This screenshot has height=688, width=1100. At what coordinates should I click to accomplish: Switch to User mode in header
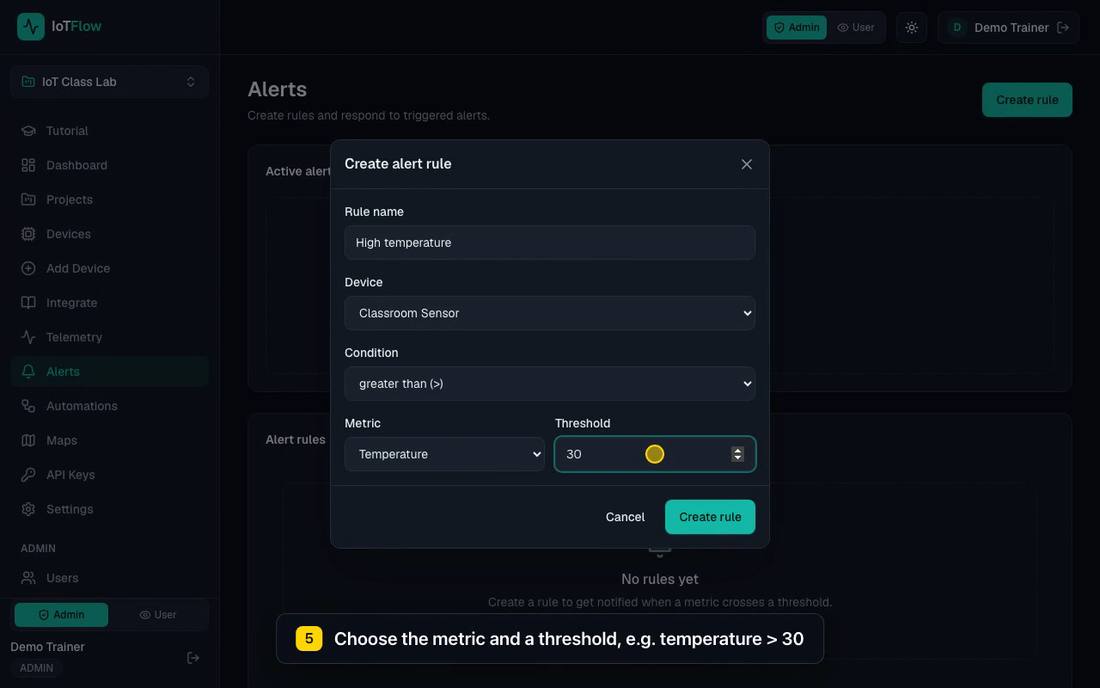pos(855,27)
